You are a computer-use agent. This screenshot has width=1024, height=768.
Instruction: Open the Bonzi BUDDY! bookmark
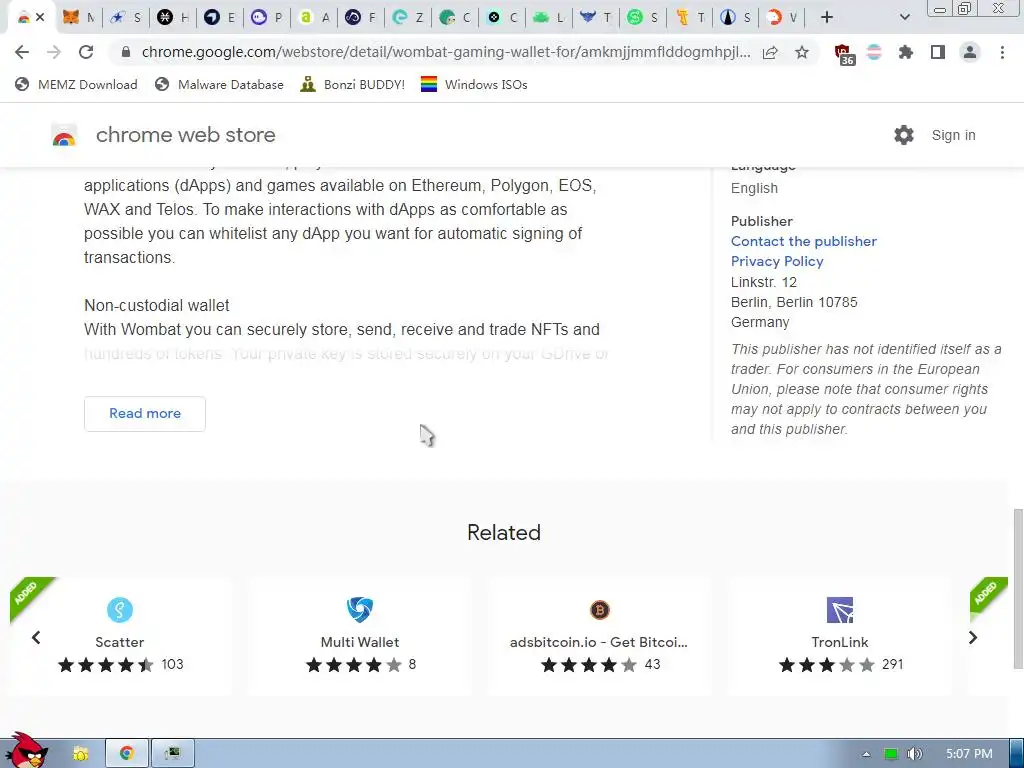coord(353,84)
